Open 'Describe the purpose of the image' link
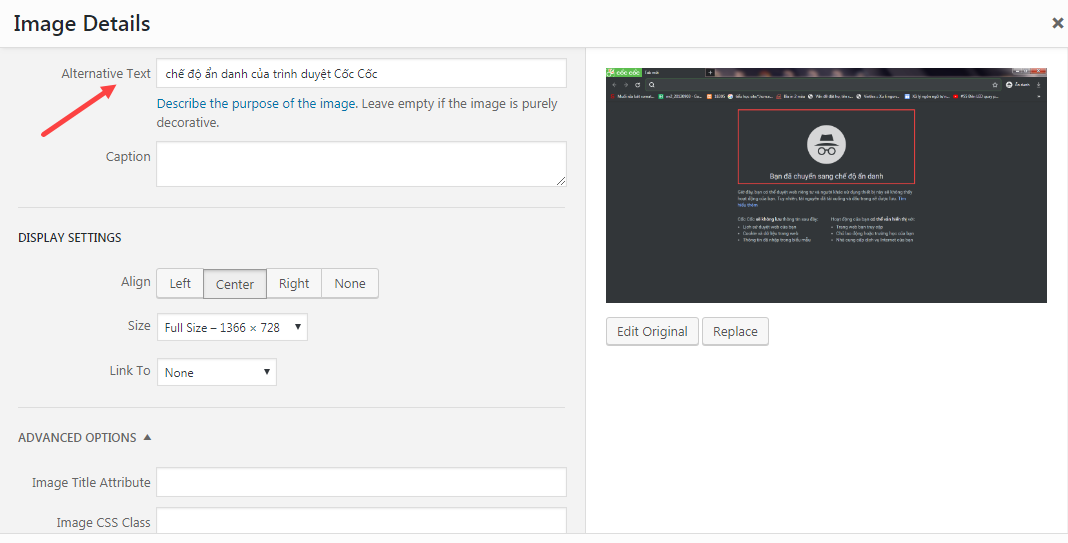 point(256,104)
